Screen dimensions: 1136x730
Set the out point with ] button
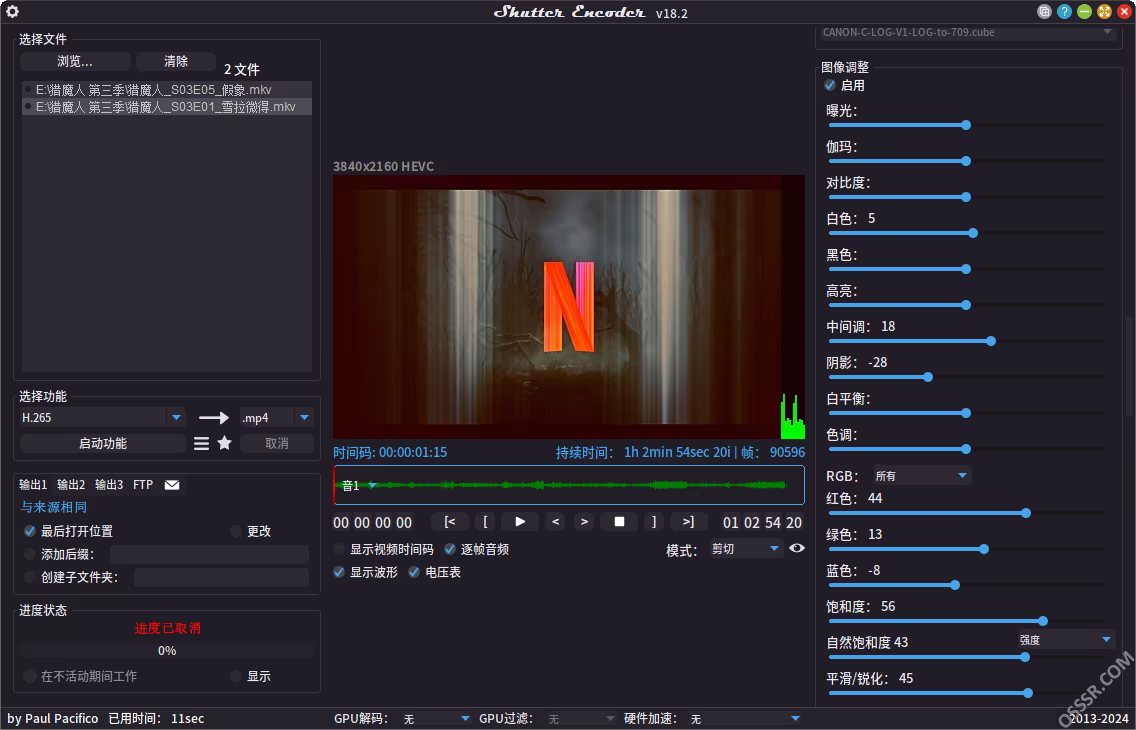click(x=653, y=521)
